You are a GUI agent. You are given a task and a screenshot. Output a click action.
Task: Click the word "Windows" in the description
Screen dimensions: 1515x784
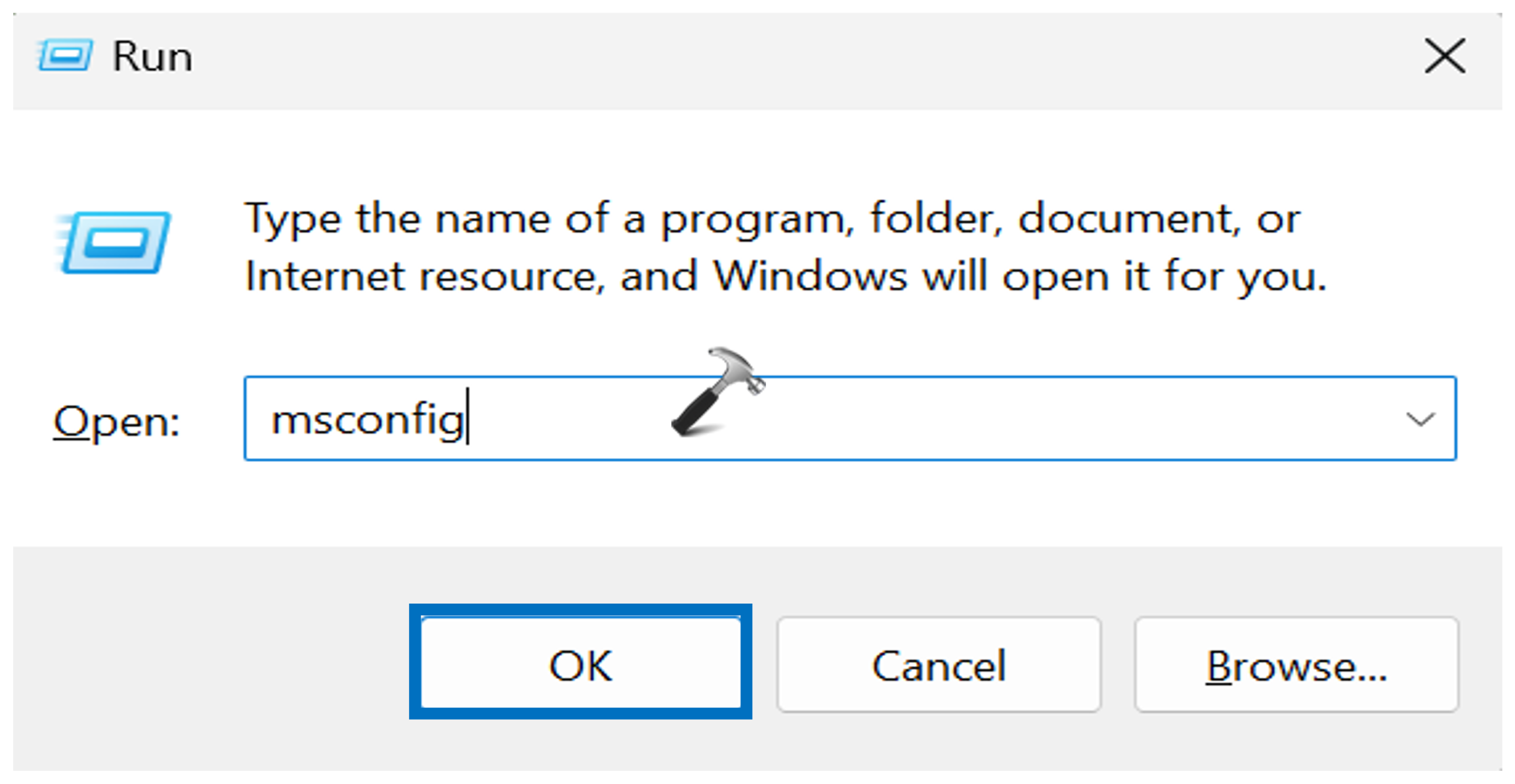(809, 276)
